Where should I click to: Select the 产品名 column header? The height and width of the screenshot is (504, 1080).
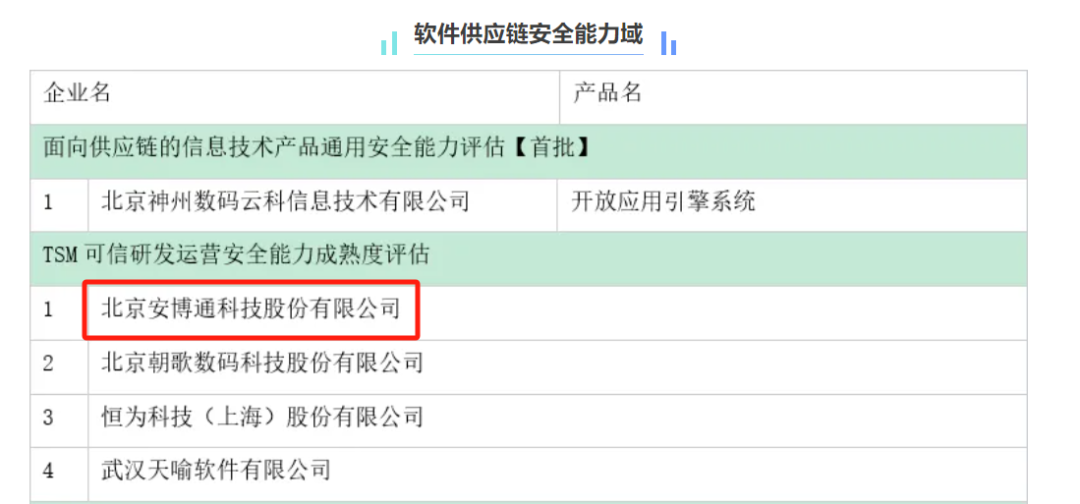[606, 95]
